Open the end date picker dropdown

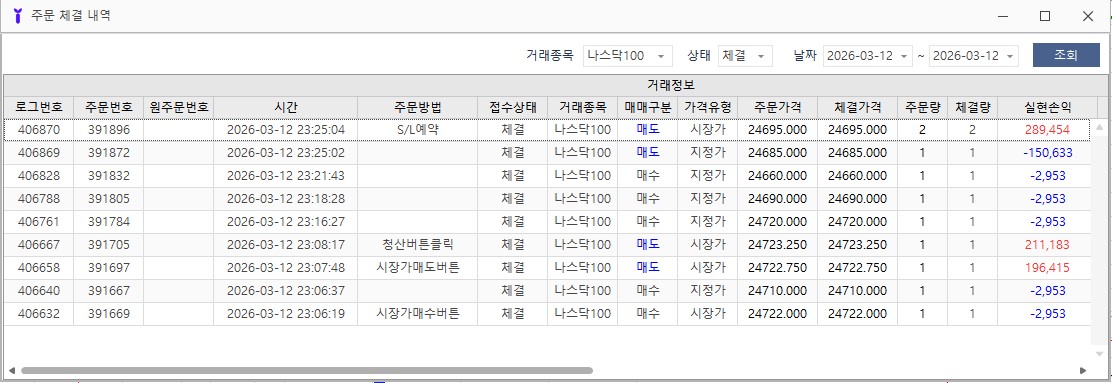pos(1009,55)
